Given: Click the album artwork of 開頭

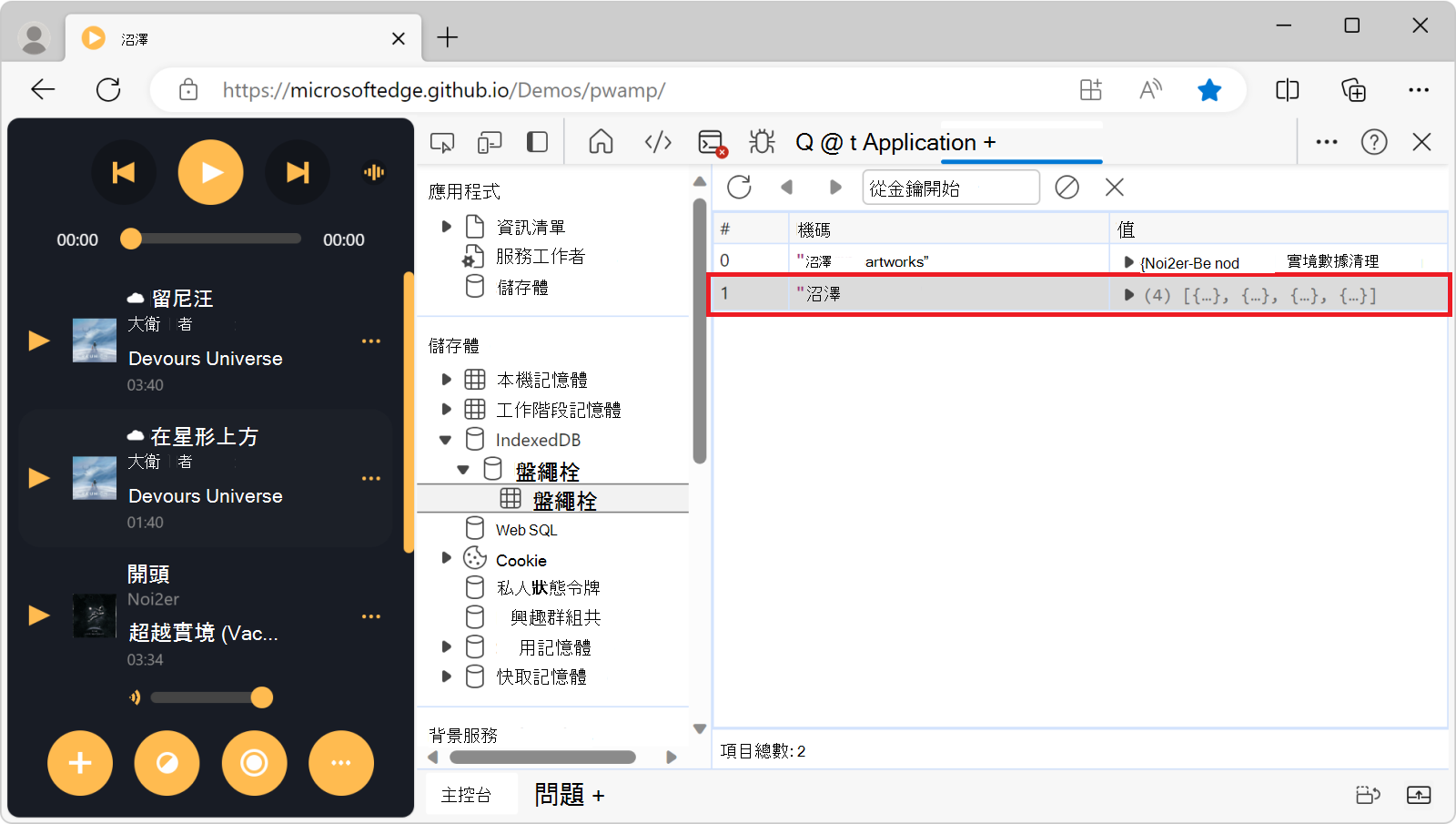Looking at the screenshot, I should (x=95, y=615).
